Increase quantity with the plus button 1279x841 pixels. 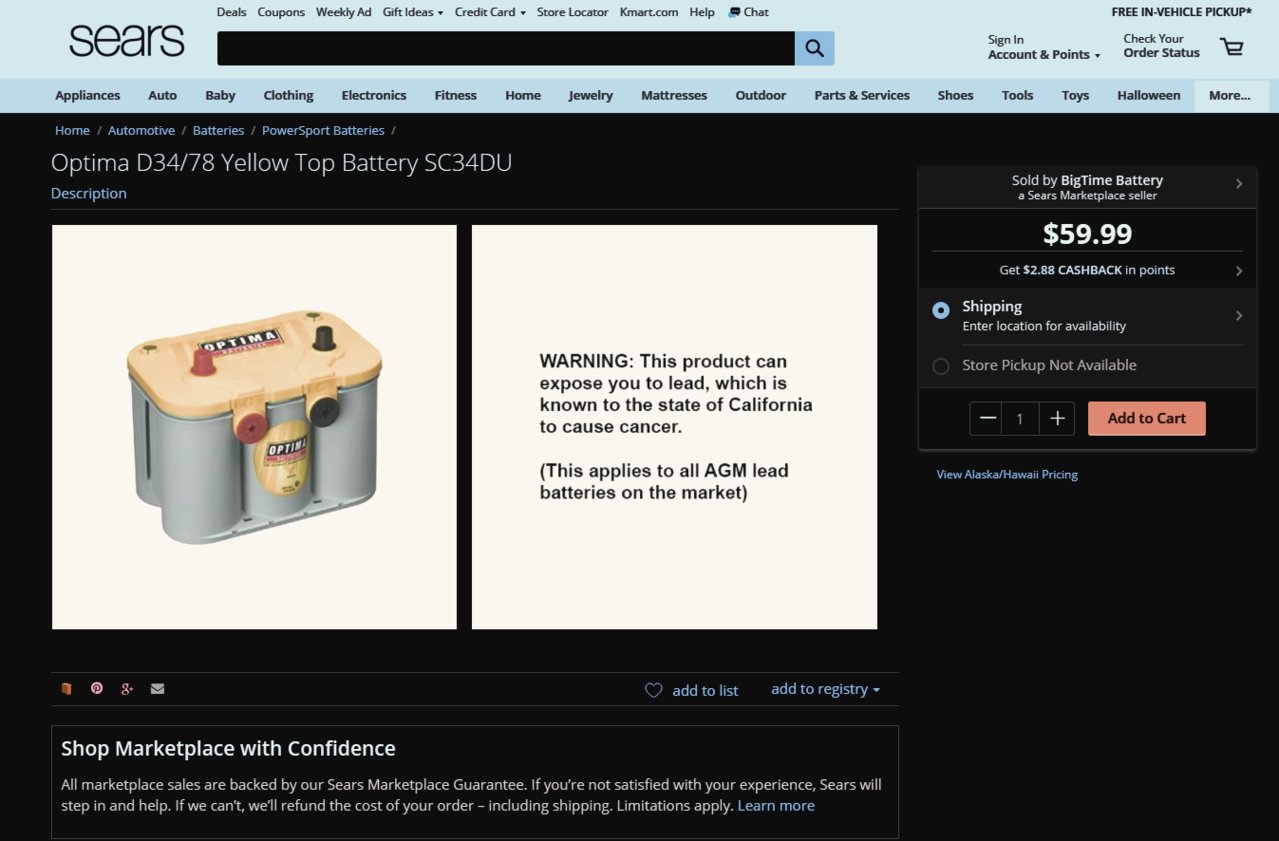pos(1057,418)
